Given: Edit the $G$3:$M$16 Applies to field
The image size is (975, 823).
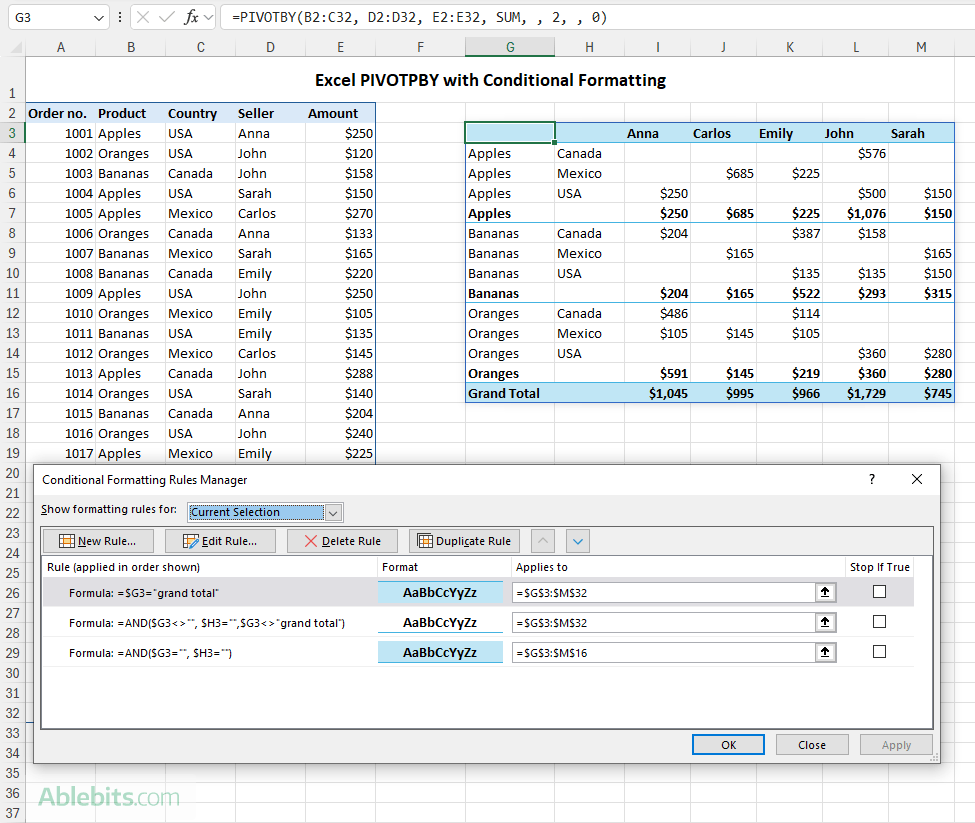Looking at the screenshot, I should click(663, 652).
